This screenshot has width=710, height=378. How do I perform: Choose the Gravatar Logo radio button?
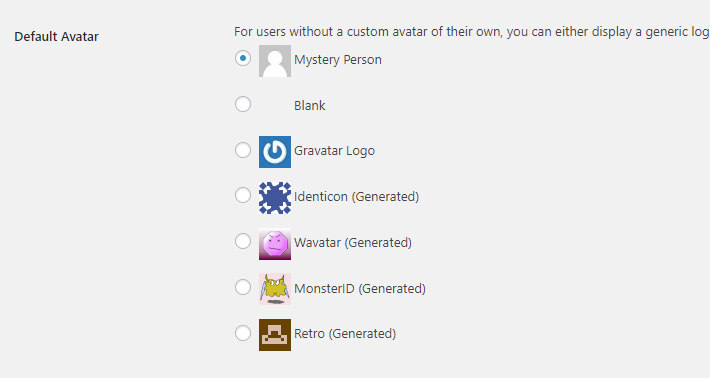point(243,150)
